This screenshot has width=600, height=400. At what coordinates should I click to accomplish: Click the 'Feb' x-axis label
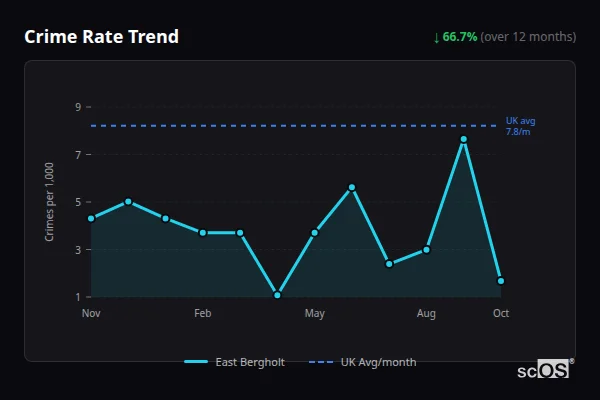[x=203, y=313]
